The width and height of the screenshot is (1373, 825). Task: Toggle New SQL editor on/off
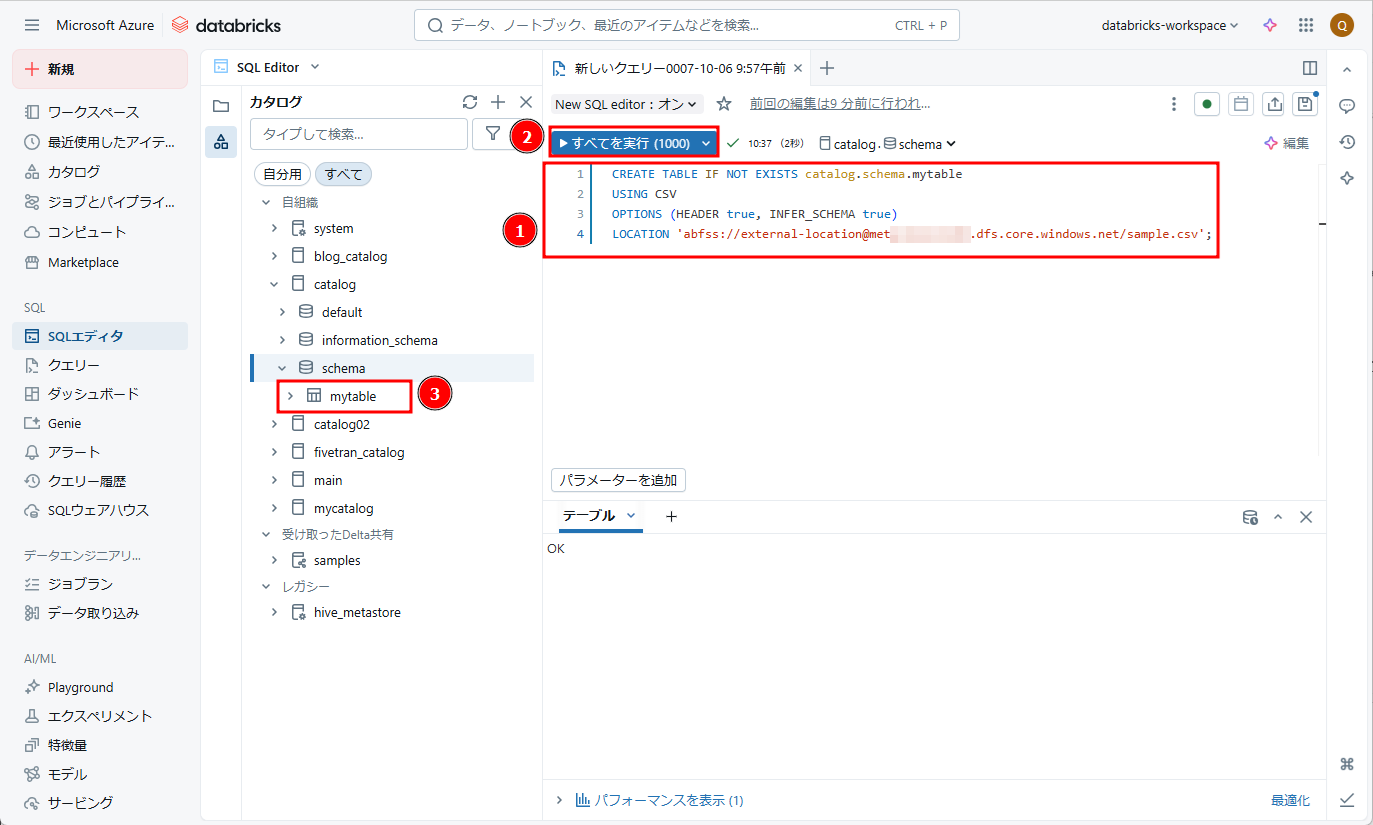click(627, 104)
